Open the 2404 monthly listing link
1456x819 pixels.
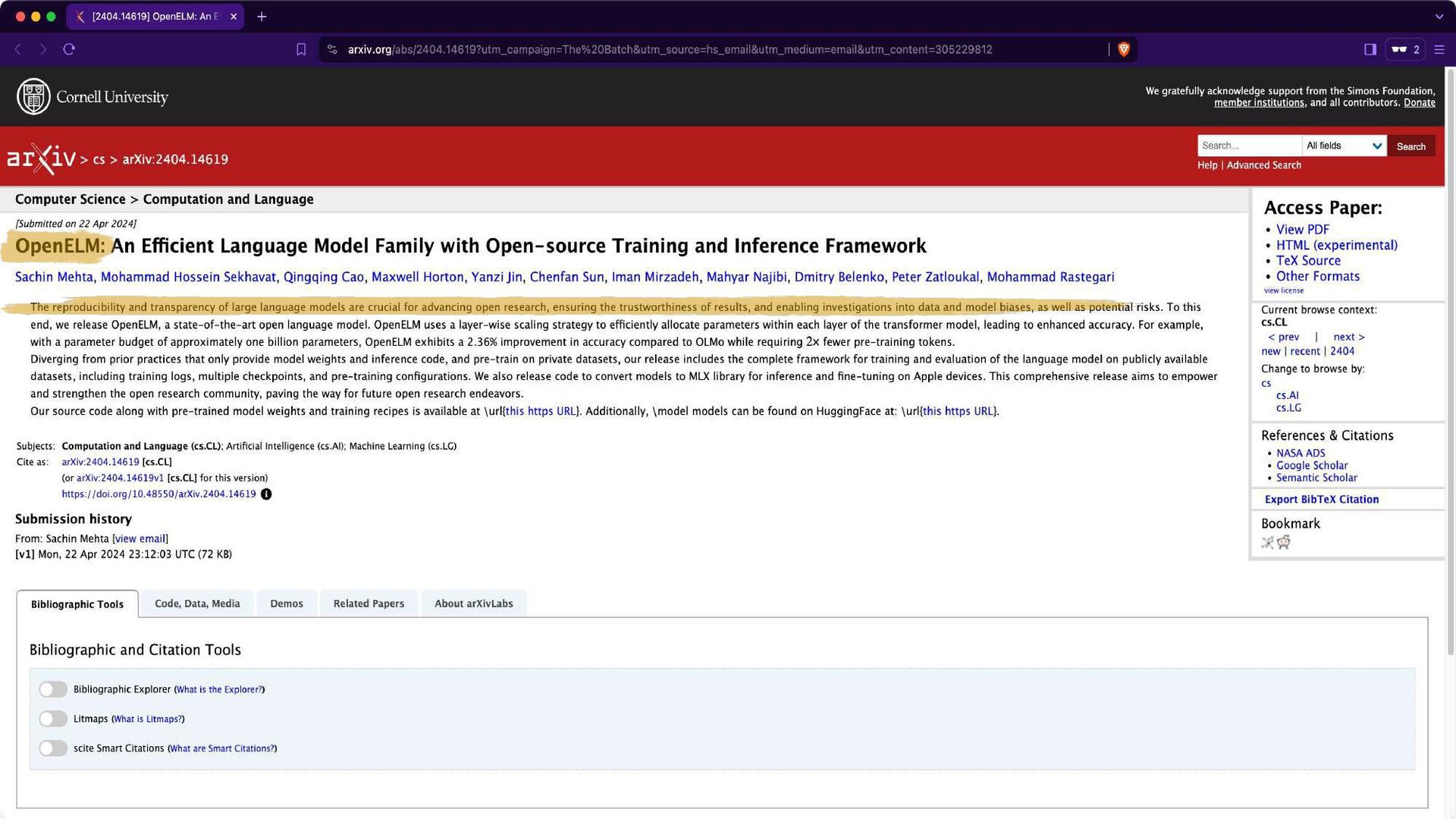pyautogui.click(x=1341, y=351)
